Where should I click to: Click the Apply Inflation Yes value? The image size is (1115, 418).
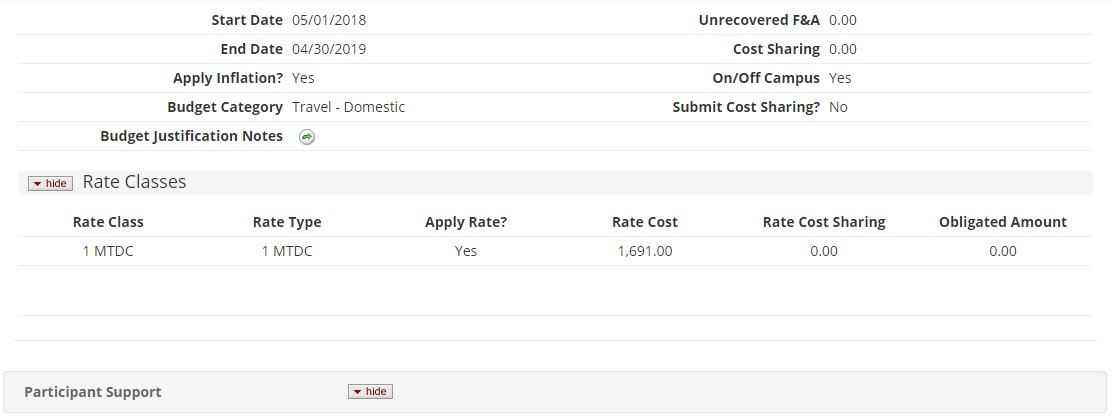point(303,78)
